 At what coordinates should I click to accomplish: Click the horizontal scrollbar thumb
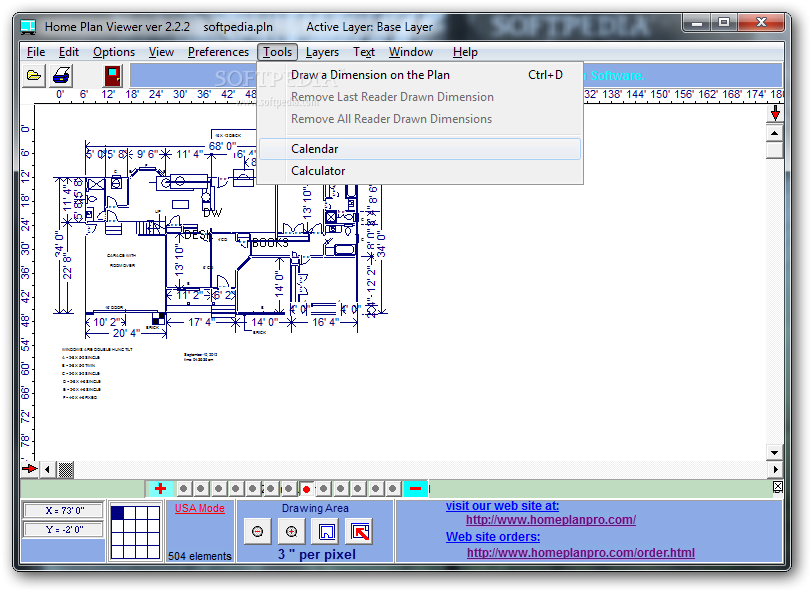coord(66,469)
